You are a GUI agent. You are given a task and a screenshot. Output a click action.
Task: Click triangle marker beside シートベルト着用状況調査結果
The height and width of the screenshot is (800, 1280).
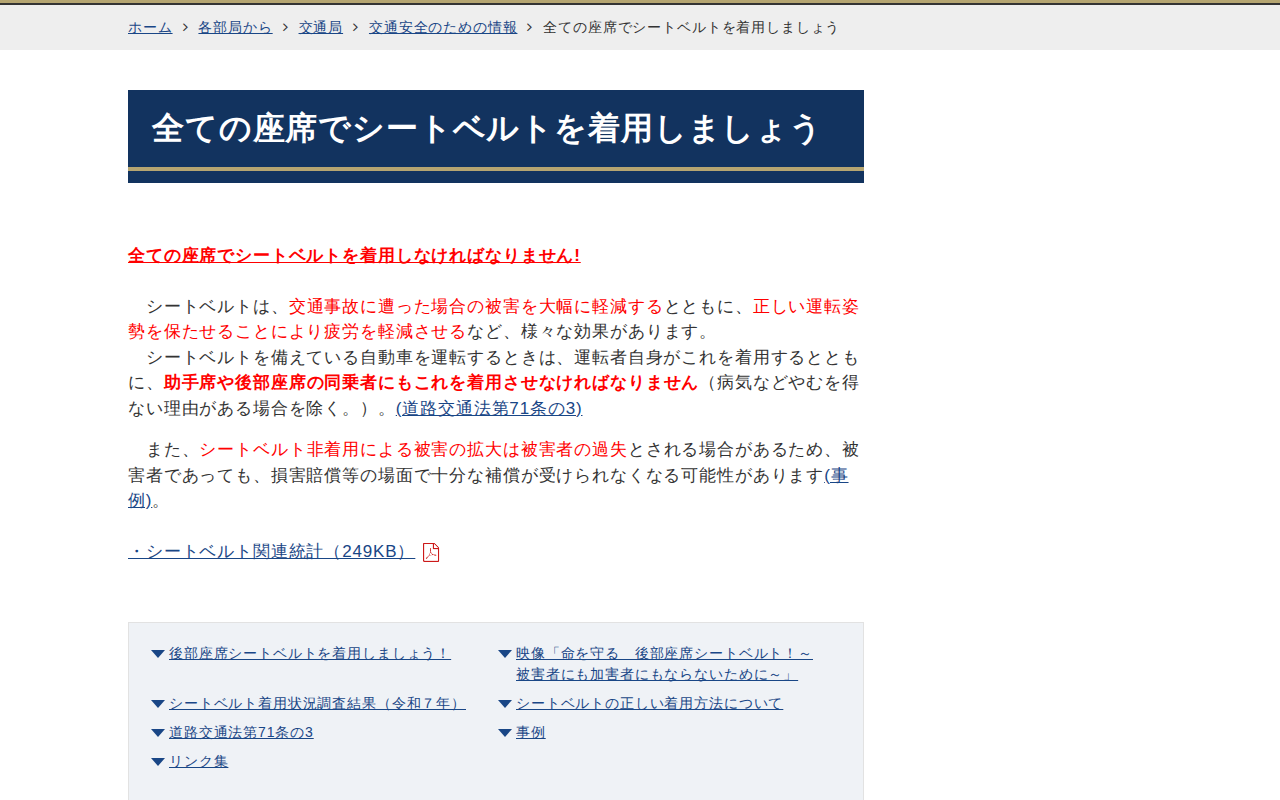pos(158,704)
